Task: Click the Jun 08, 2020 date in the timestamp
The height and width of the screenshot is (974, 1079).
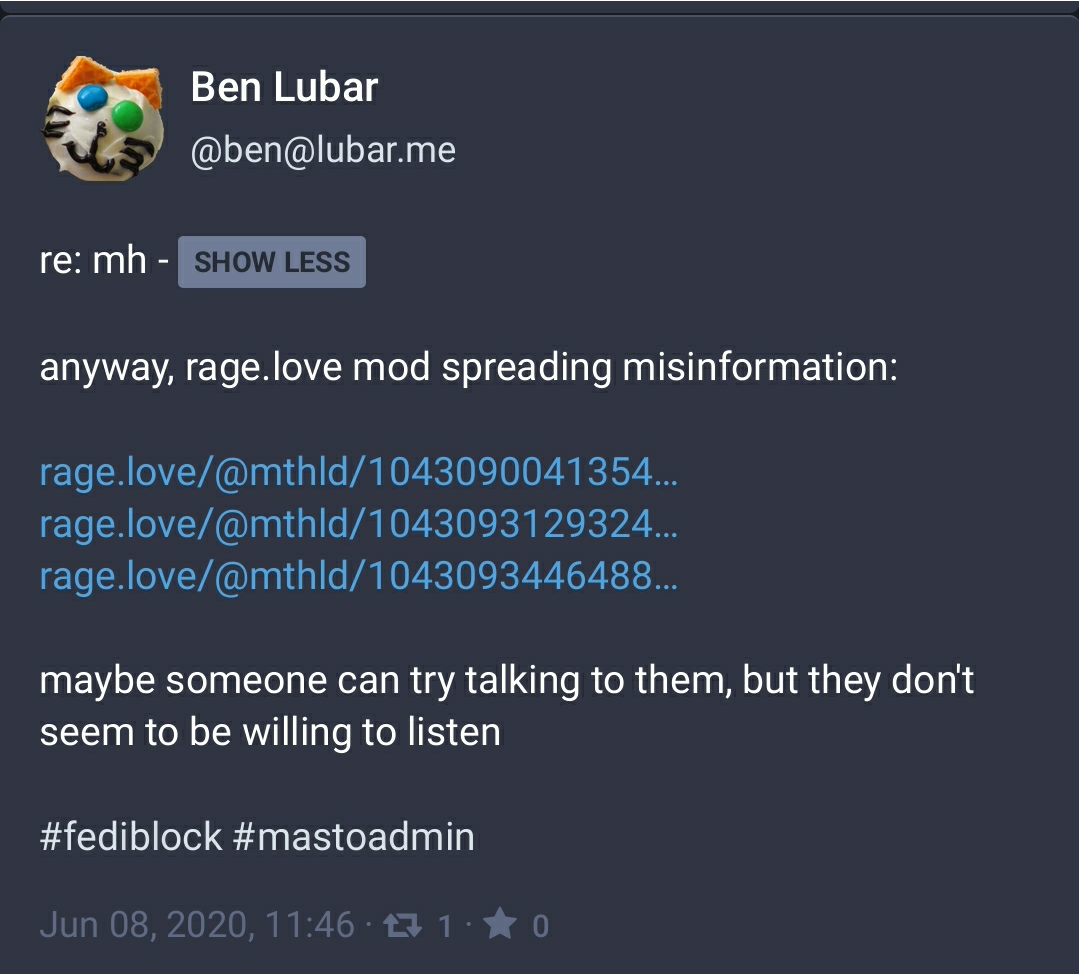Action: pyautogui.click(x=144, y=925)
